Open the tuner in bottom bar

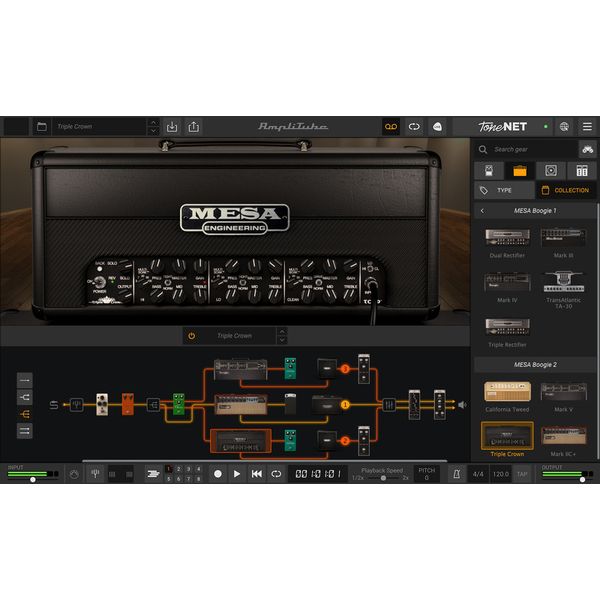[95, 474]
